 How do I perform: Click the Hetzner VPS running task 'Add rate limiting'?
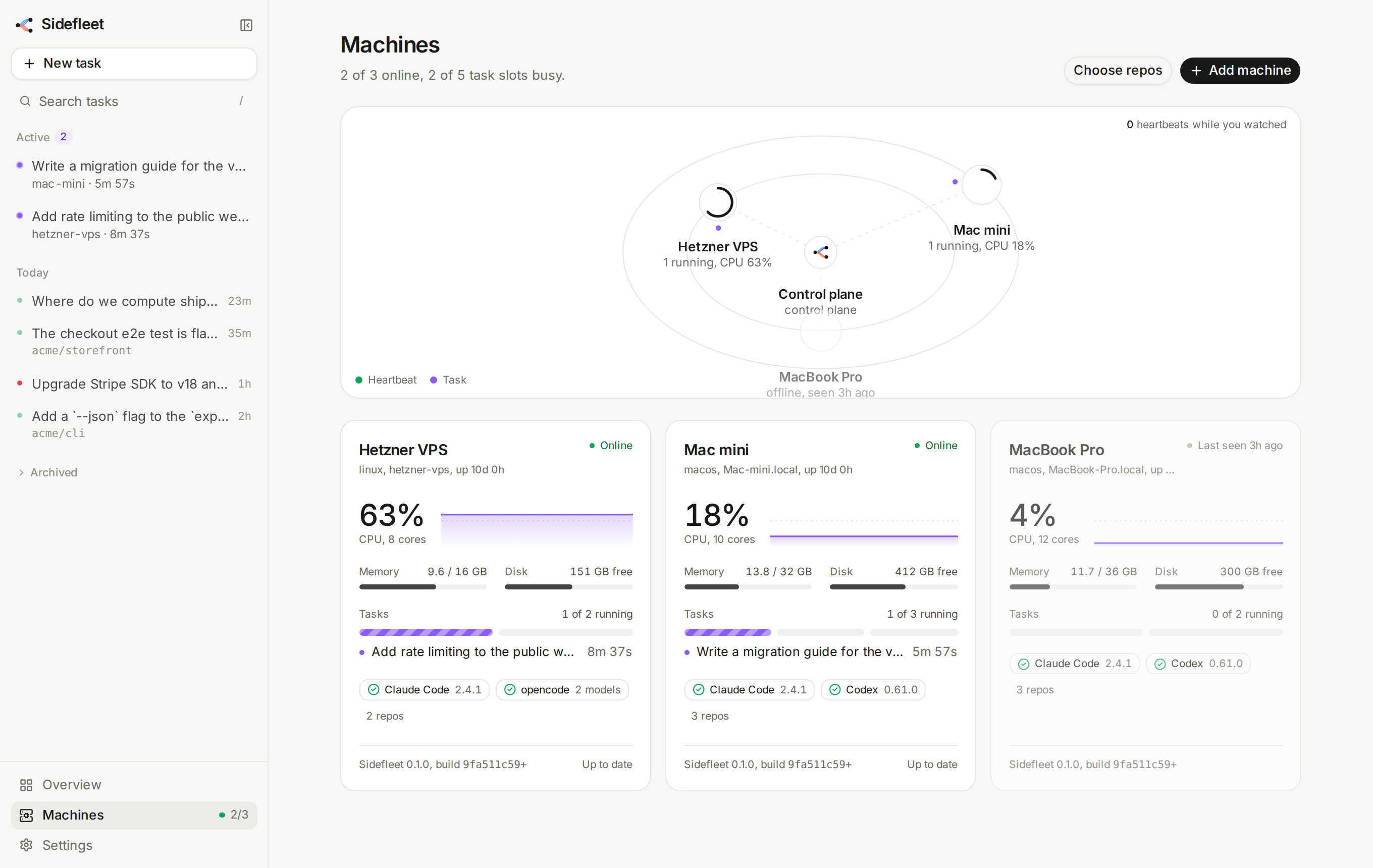(x=496, y=652)
